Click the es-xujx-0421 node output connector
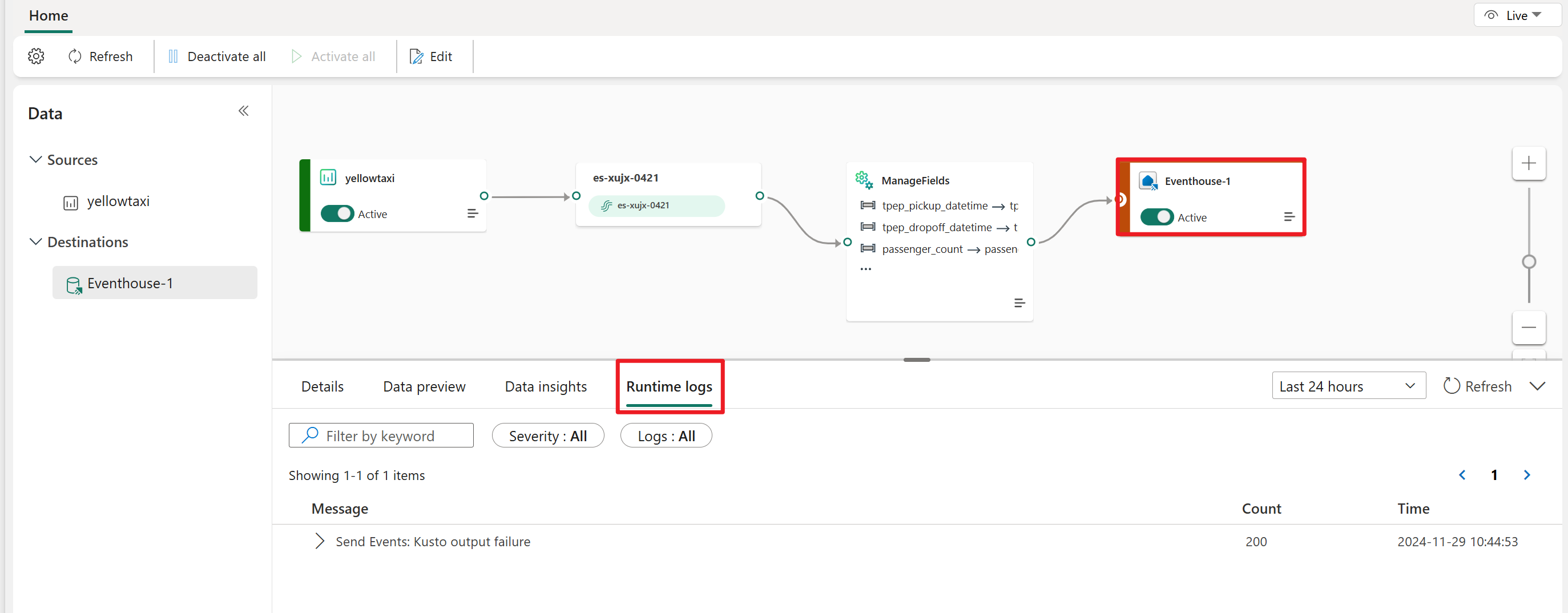Screen dimensions: 1568x613 (760, 196)
